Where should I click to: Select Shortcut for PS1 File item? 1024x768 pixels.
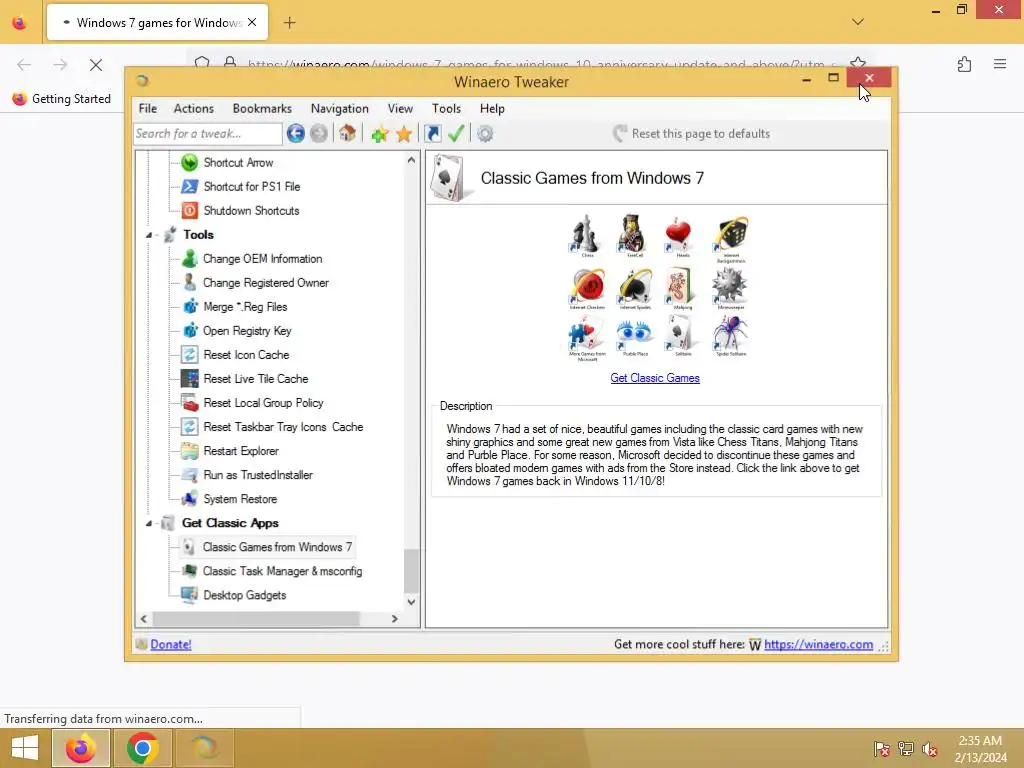[252, 187]
